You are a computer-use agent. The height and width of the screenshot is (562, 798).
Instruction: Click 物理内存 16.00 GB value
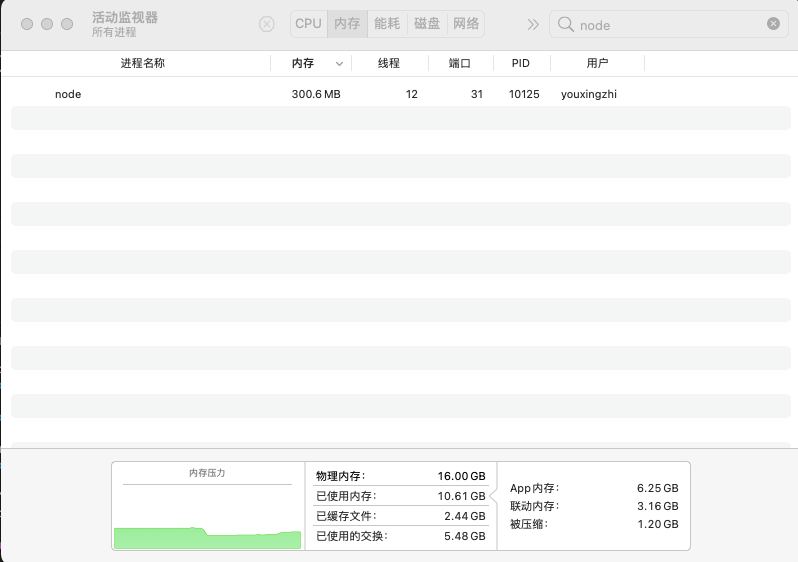462,476
